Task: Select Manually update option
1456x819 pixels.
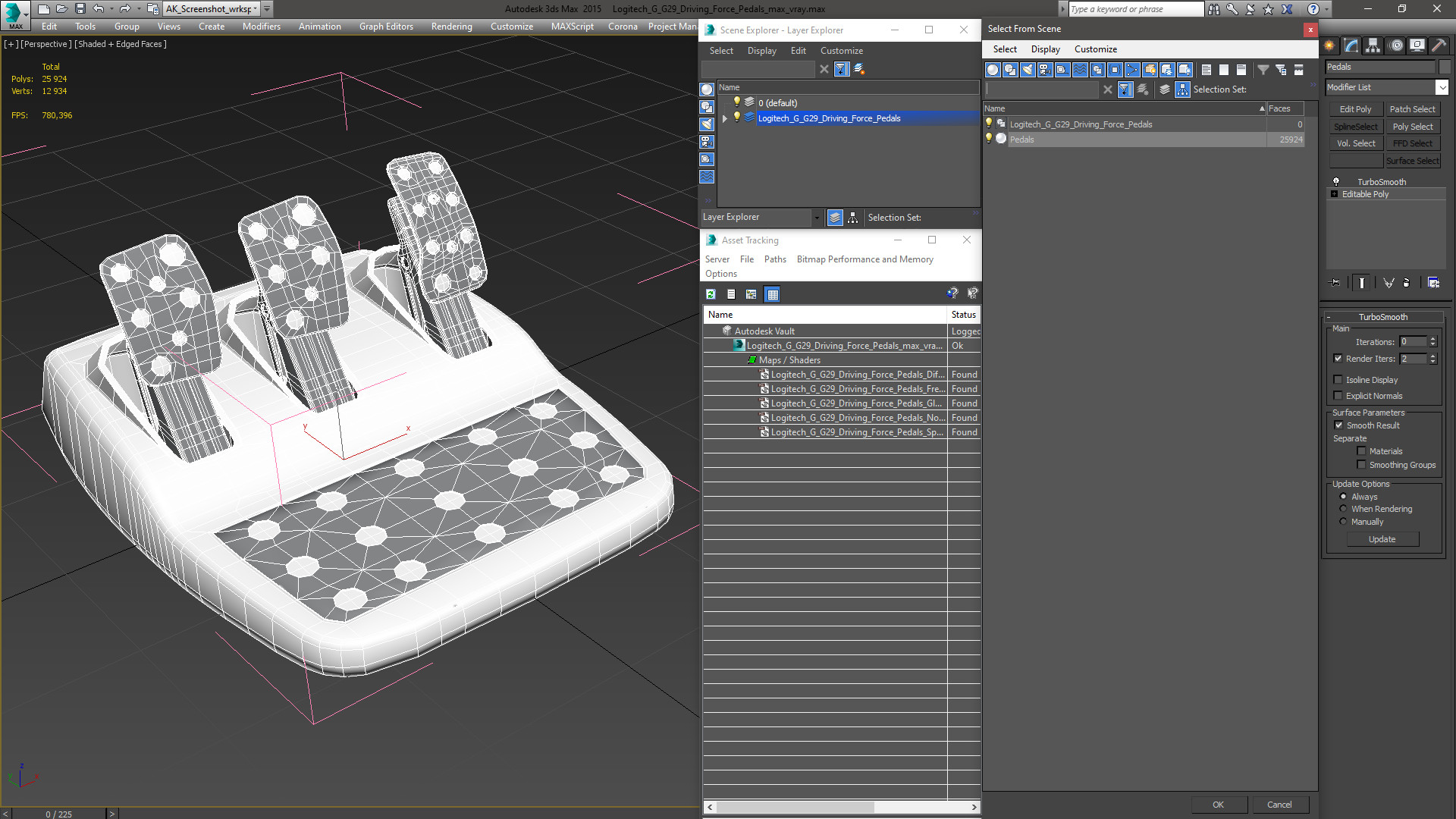Action: [x=1343, y=522]
